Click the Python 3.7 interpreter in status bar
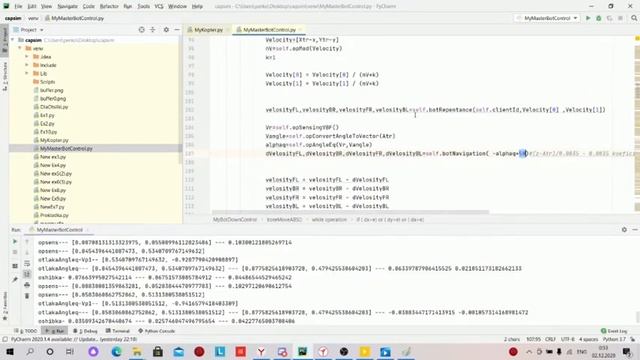The width and height of the screenshot is (640, 360). (x=614, y=340)
